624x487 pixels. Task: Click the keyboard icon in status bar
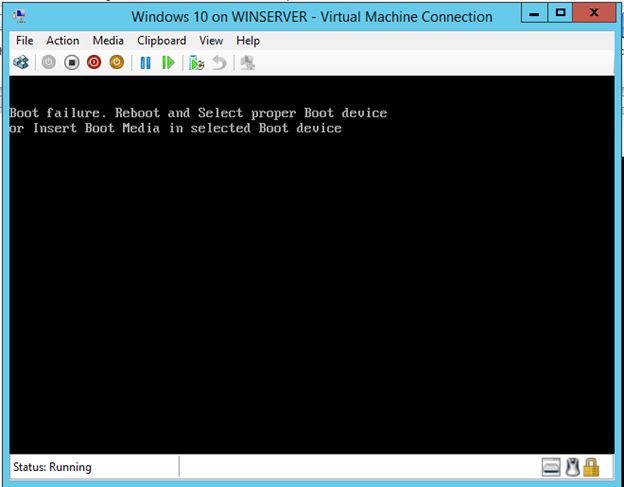(x=551, y=467)
